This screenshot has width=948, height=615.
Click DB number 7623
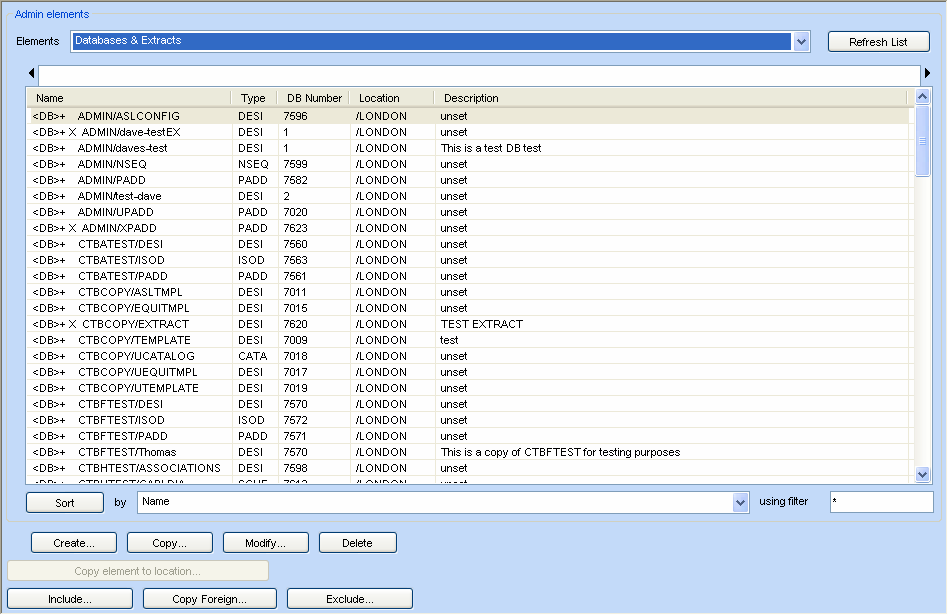[x=296, y=228]
